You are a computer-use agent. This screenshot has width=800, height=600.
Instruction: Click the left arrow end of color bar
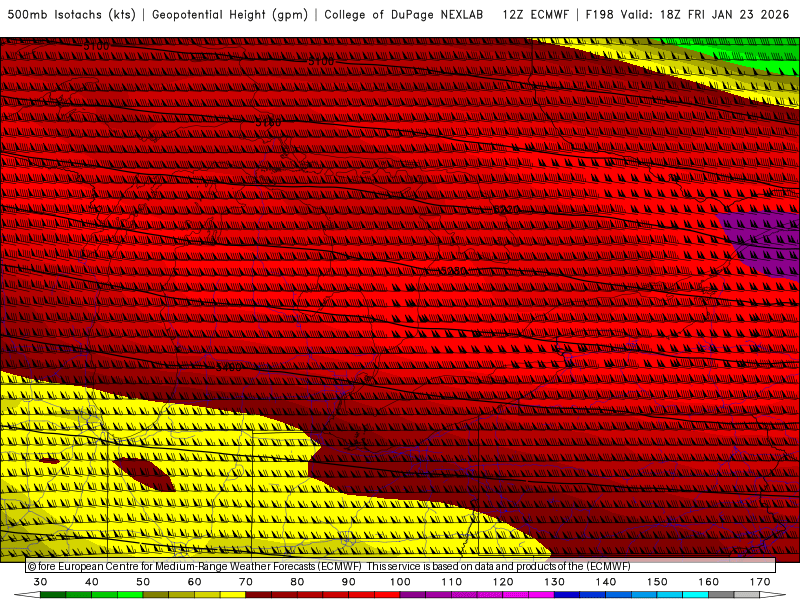pos(27,595)
